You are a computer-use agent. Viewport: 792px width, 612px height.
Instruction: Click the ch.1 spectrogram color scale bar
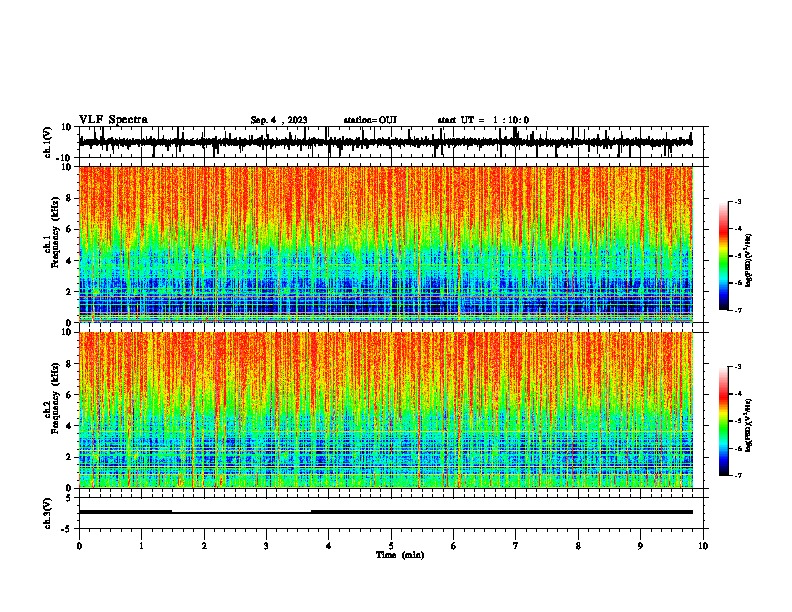[x=723, y=256]
